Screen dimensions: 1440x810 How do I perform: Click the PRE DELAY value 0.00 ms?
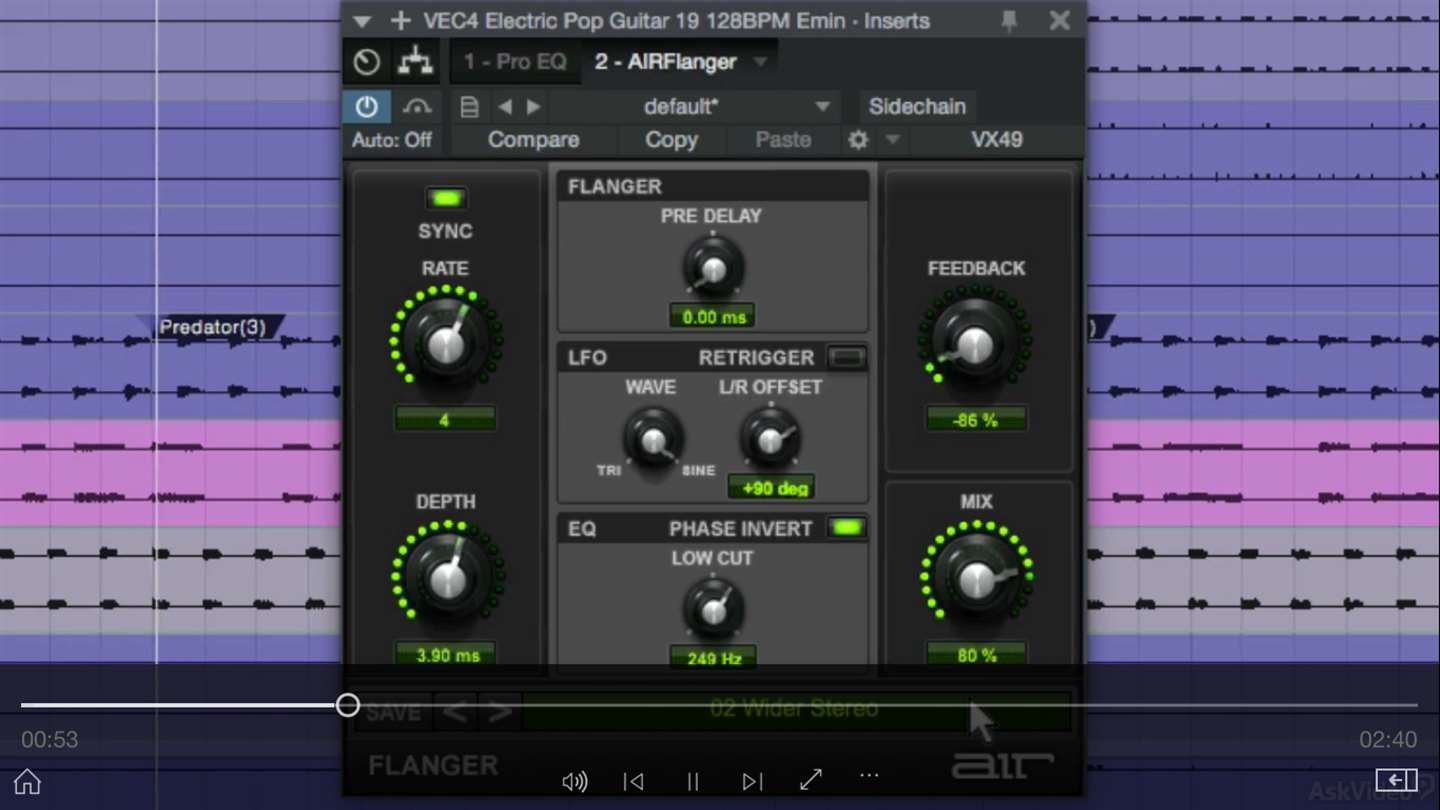pyautogui.click(x=713, y=317)
